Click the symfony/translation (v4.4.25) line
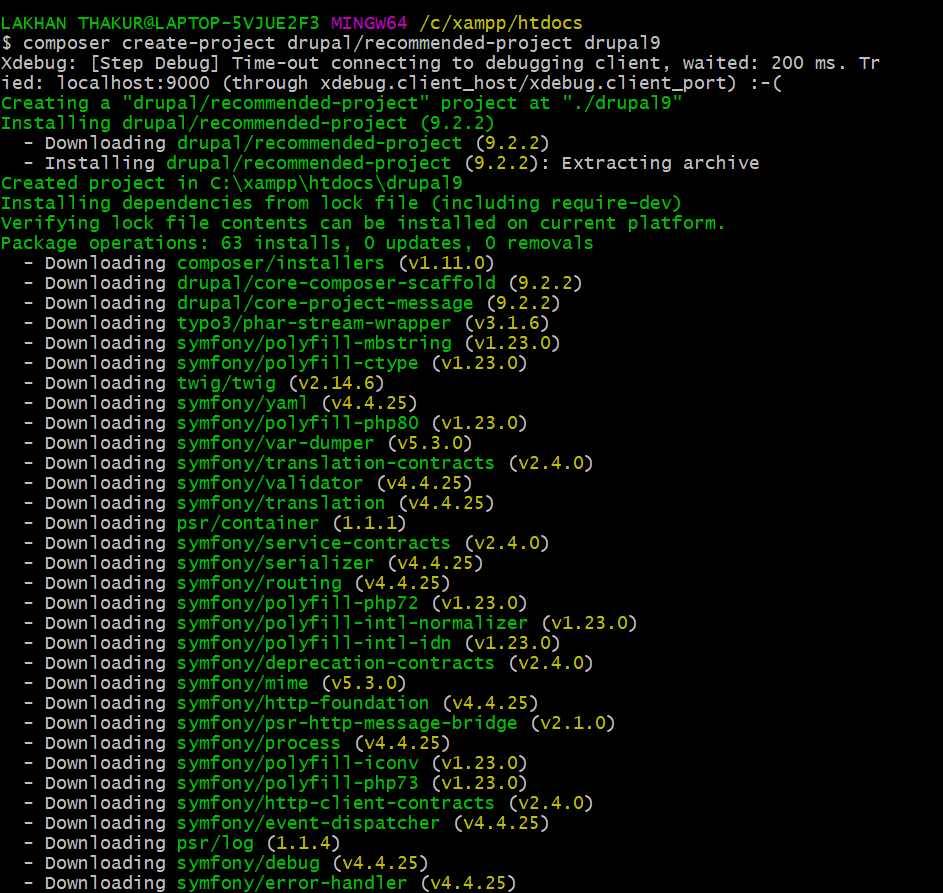Viewport: 943px width, 893px height. click(x=259, y=503)
